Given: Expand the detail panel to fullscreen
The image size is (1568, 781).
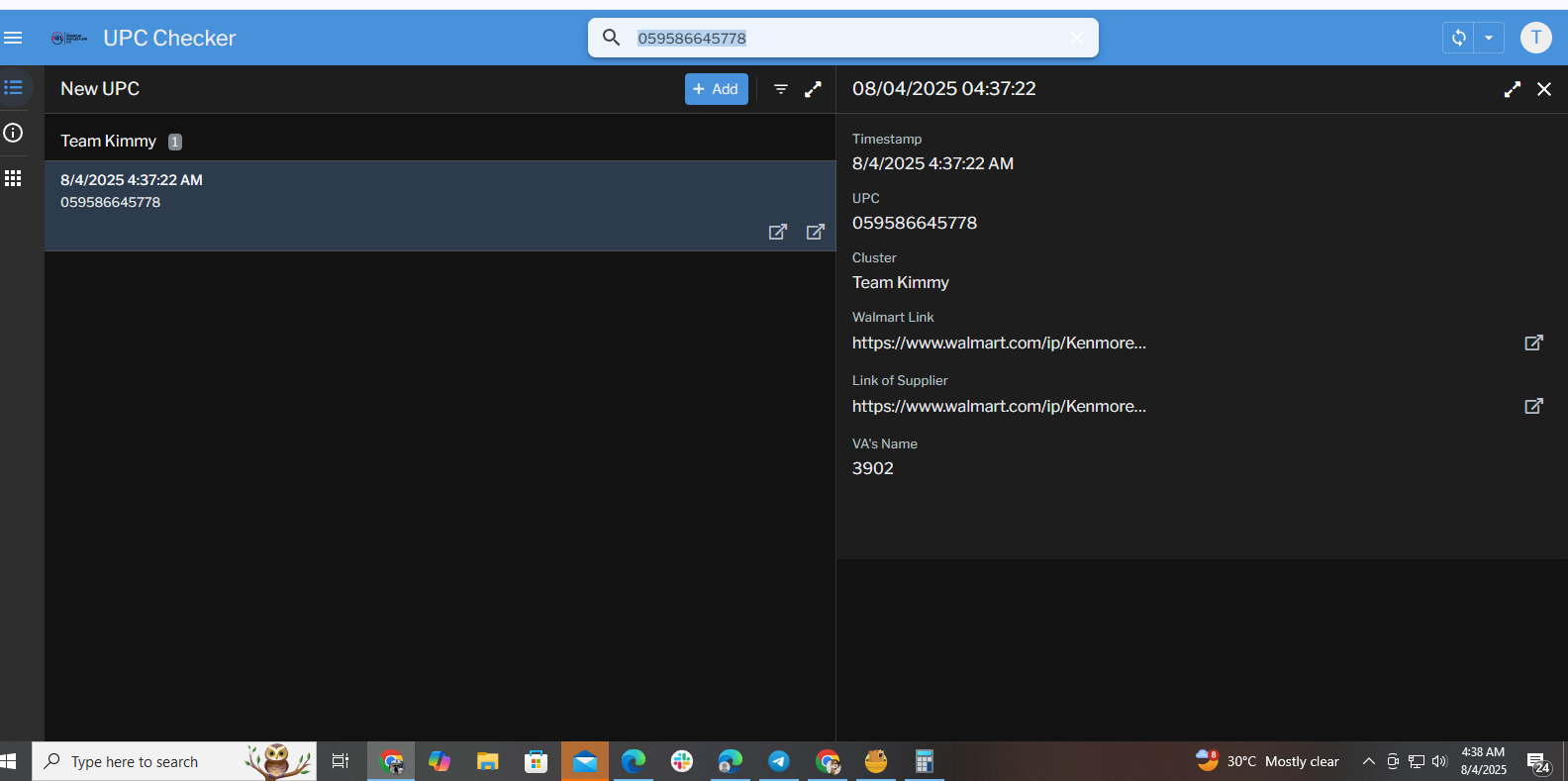Looking at the screenshot, I should 1512,89.
